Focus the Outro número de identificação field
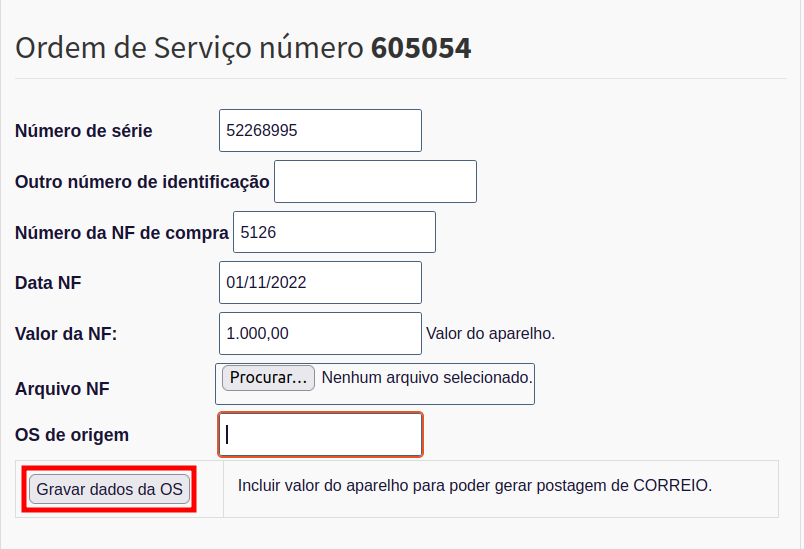Image resolution: width=804 pixels, height=549 pixels. coord(375,181)
